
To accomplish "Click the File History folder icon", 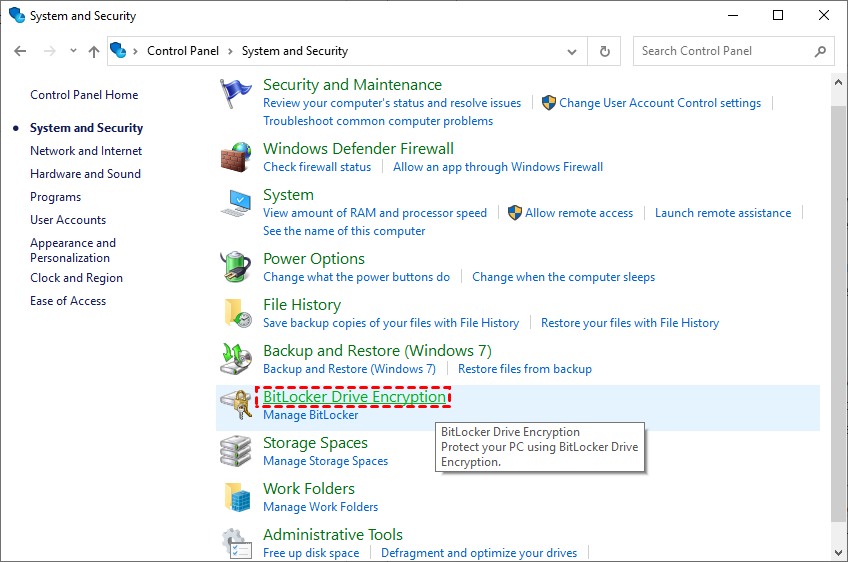I will 236,313.
